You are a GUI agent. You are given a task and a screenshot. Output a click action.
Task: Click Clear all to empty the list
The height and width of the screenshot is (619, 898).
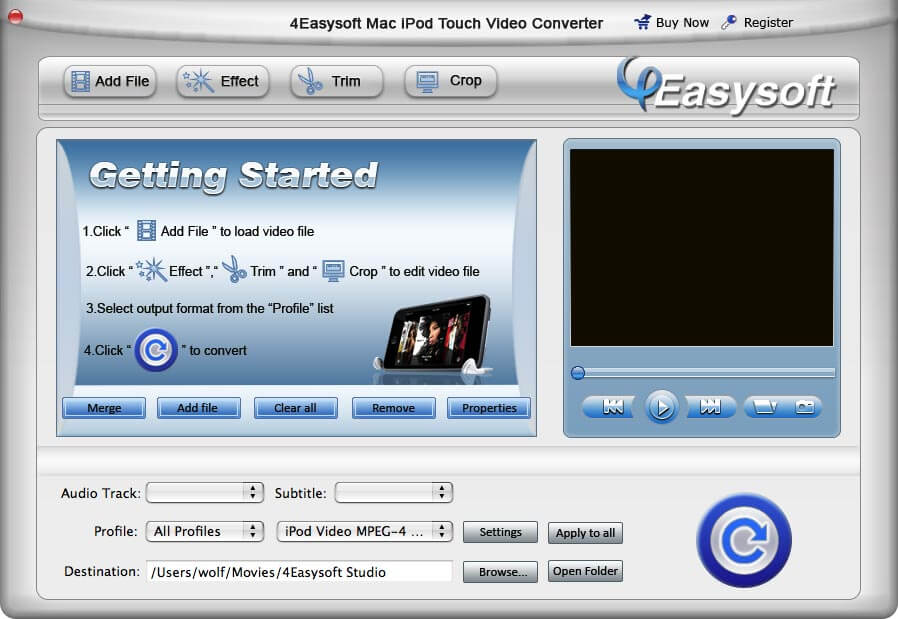(296, 408)
